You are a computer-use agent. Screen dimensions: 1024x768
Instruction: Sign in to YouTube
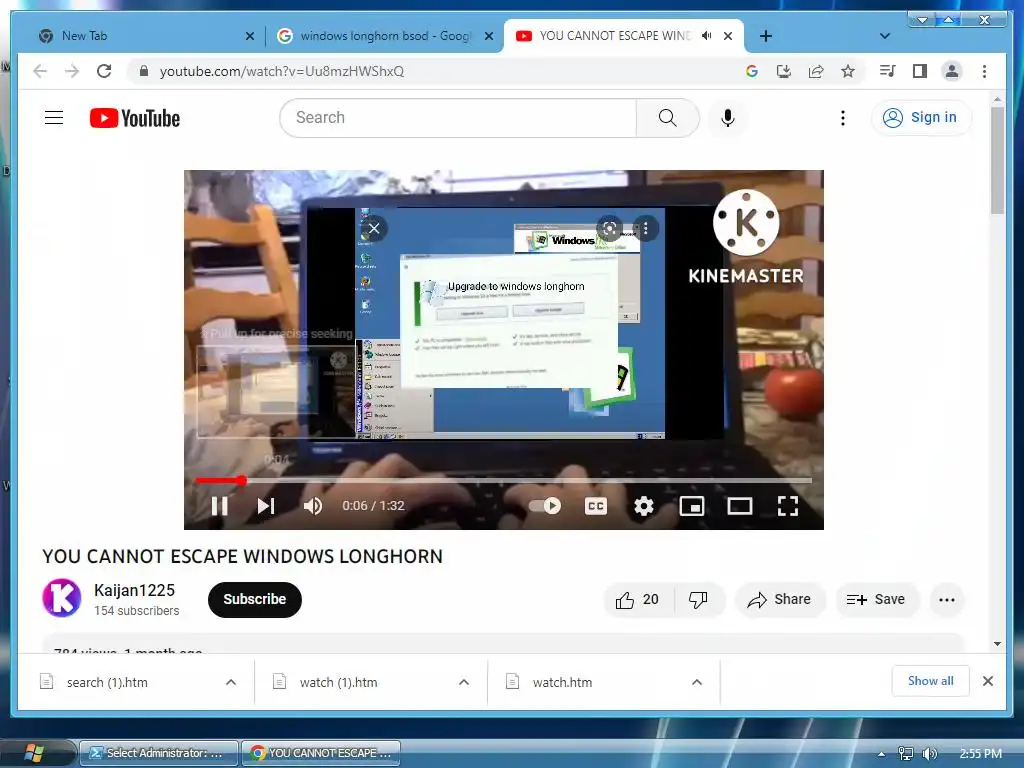coord(921,118)
